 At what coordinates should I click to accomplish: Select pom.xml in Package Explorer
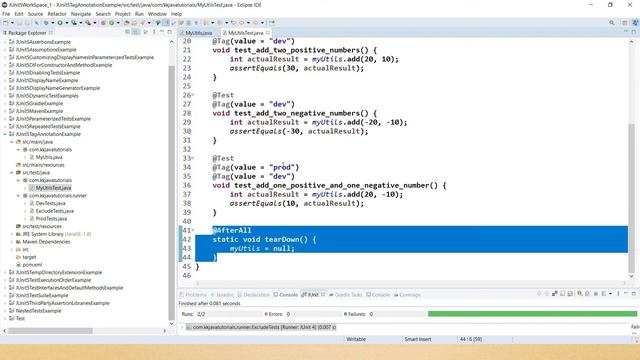click(x=32, y=265)
